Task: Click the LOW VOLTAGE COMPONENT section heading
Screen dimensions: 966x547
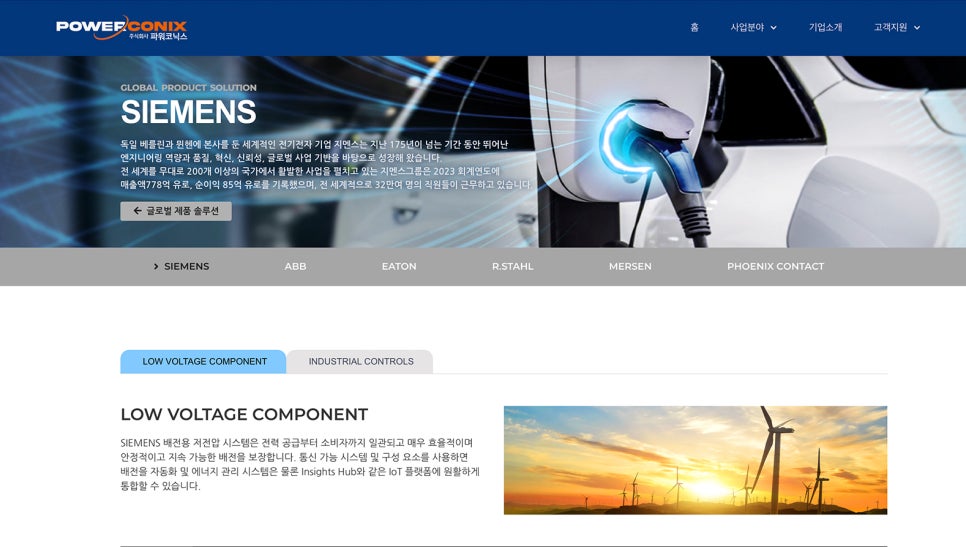Action: (x=244, y=415)
